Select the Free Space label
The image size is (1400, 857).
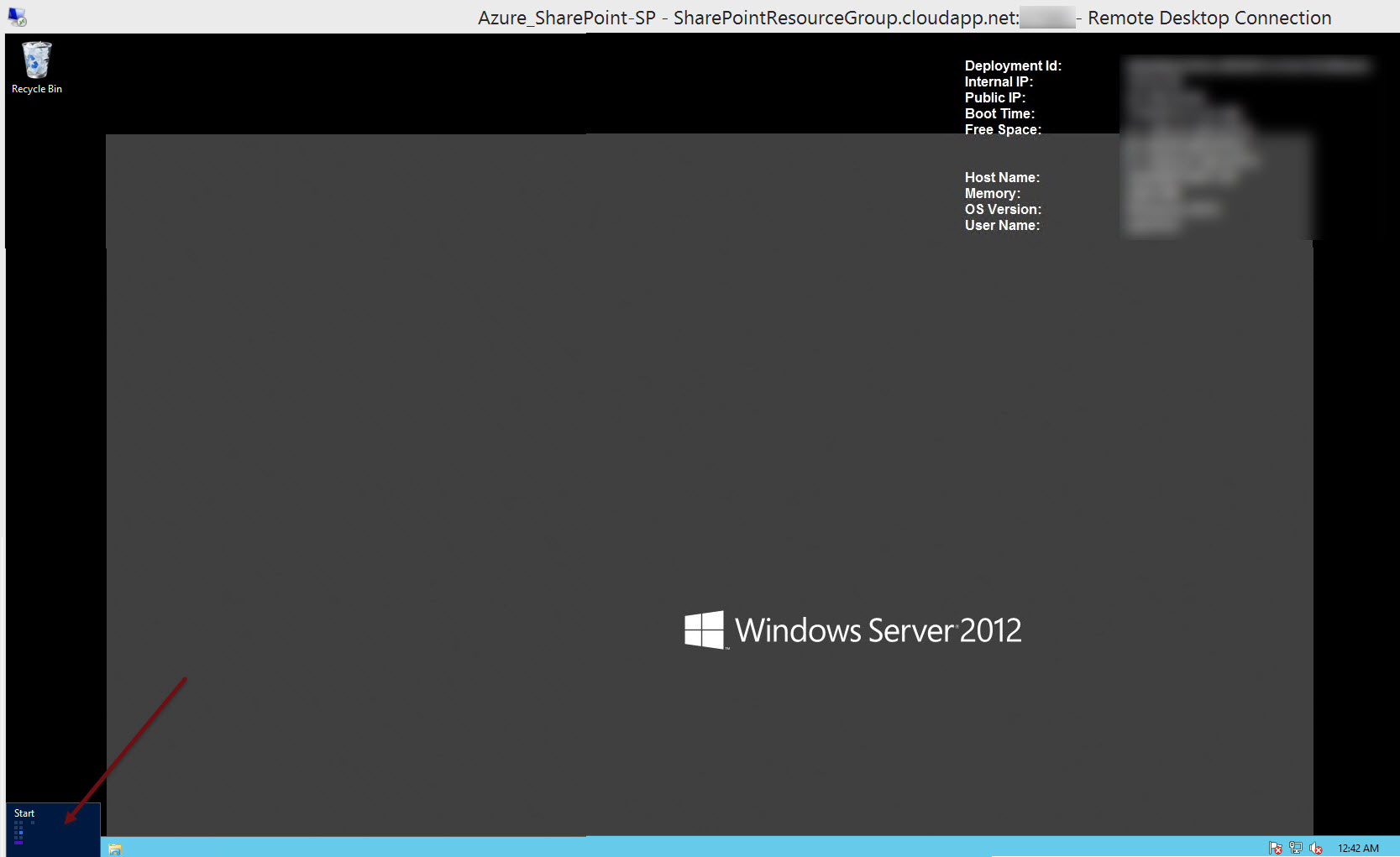click(x=1003, y=129)
